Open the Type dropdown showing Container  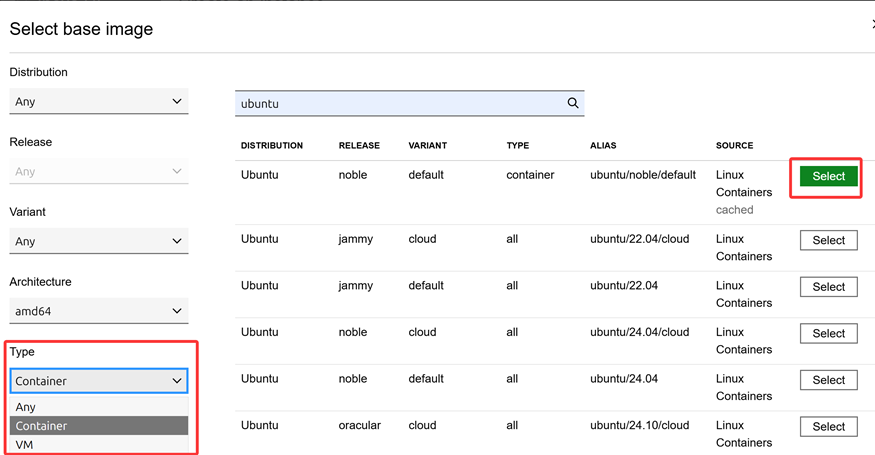point(99,381)
